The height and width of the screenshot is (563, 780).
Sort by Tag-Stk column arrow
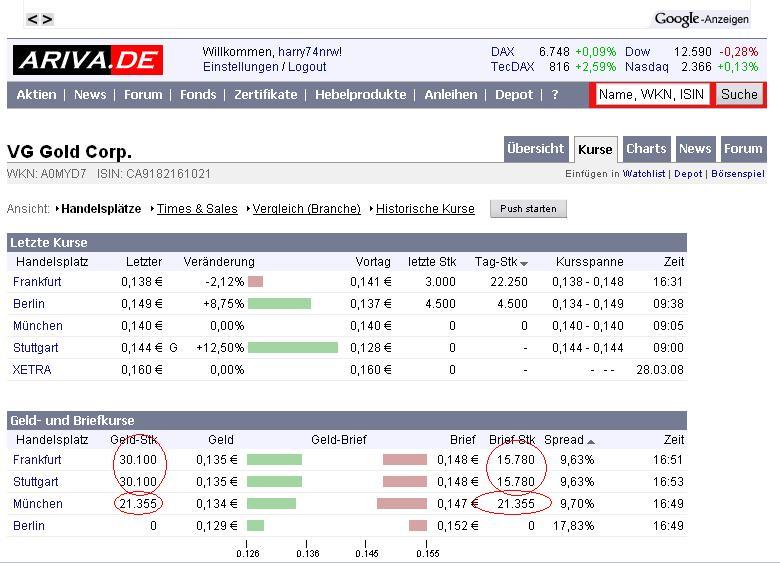pyautogui.click(x=524, y=264)
